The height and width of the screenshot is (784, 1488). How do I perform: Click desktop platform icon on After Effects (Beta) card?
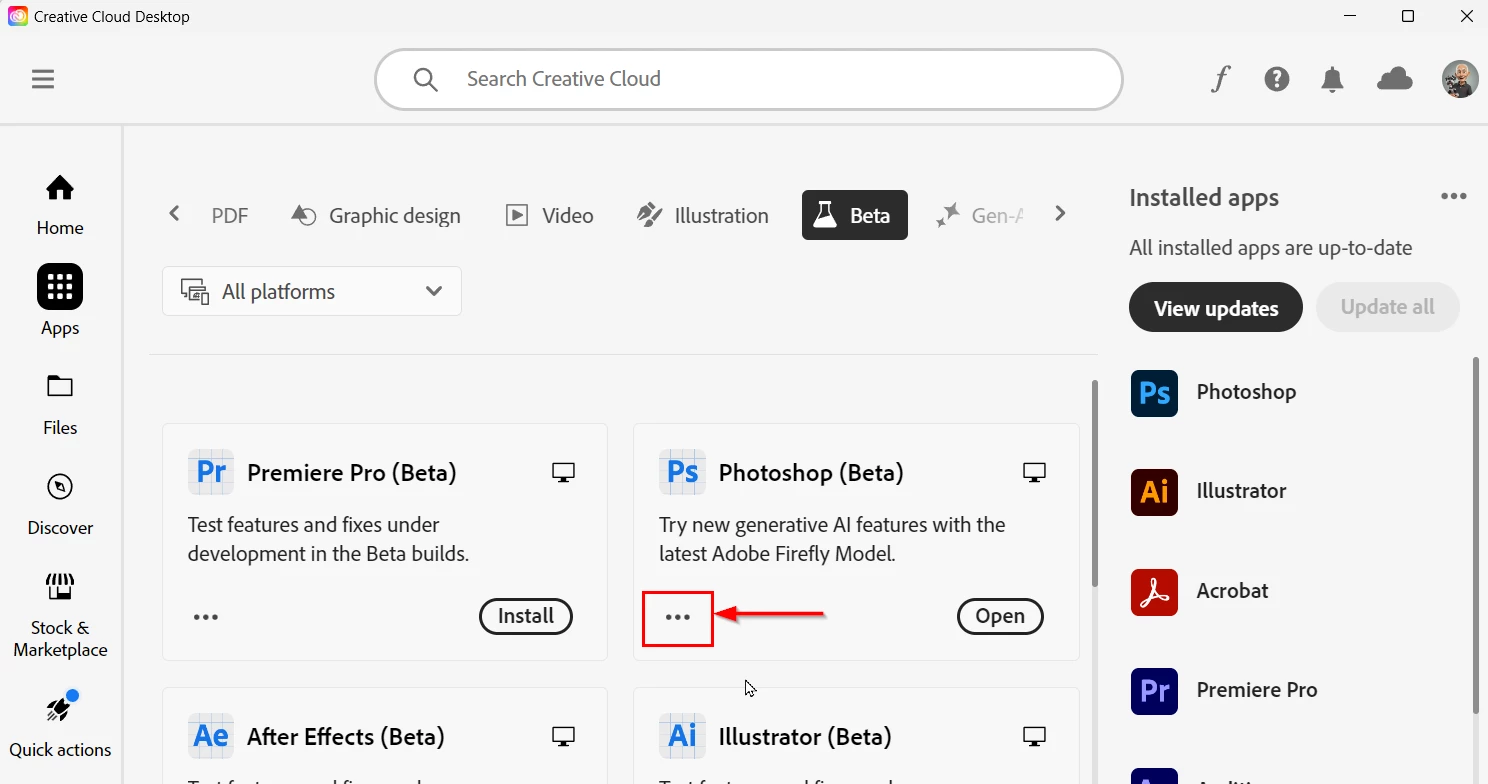pos(564,737)
